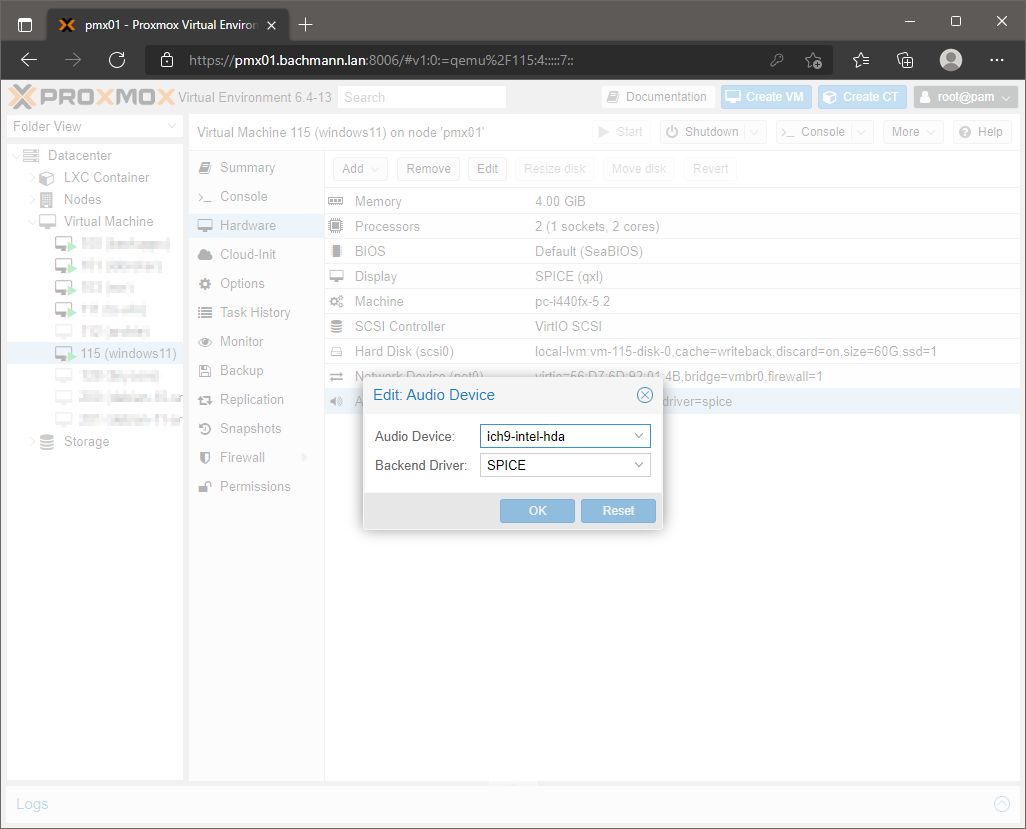Viewport: 1026px width, 829px height.
Task: Confirm with the OK button
Action: click(x=537, y=511)
